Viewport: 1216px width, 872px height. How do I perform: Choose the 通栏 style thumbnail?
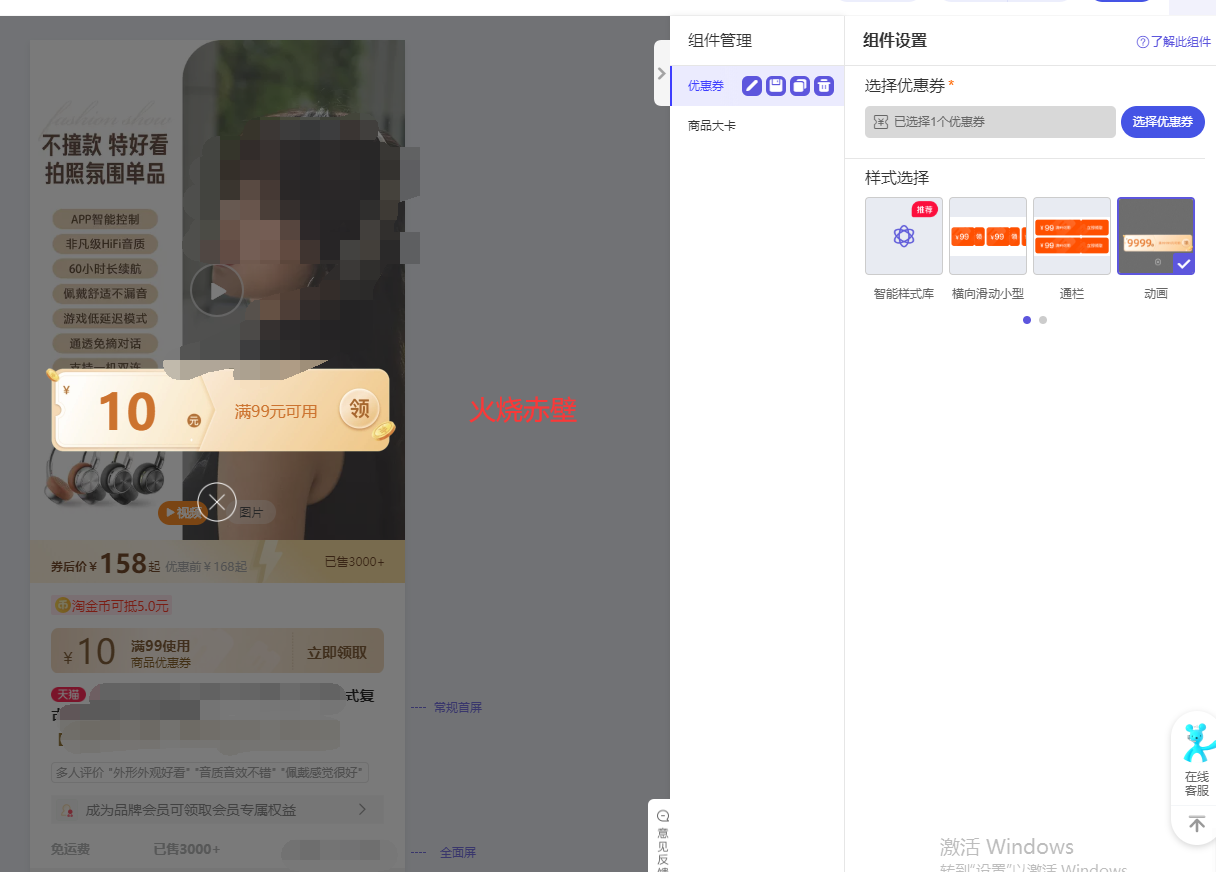1072,236
